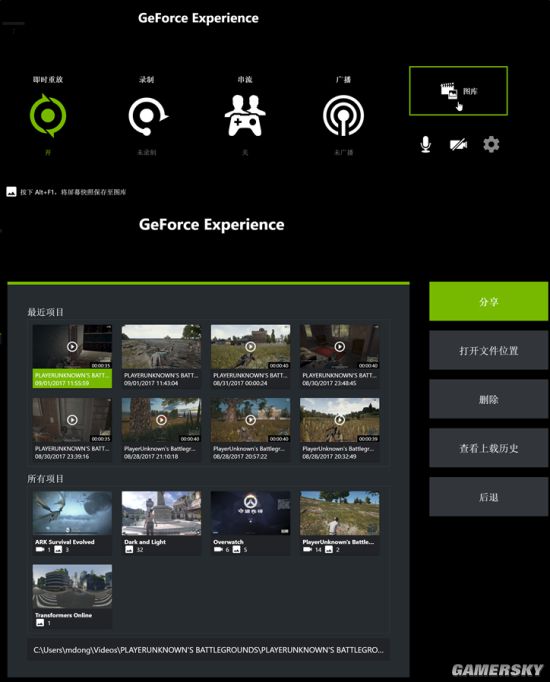Click the Delete (删除) button

click(488, 399)
